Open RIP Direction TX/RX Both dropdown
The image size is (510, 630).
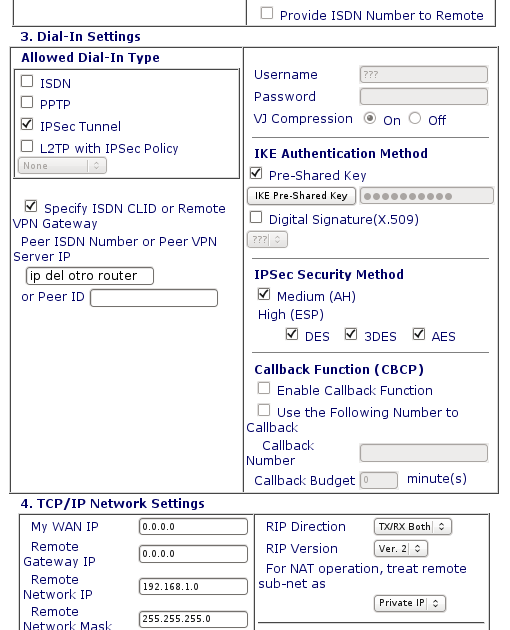pyautogui.click(x=413, y=527)
